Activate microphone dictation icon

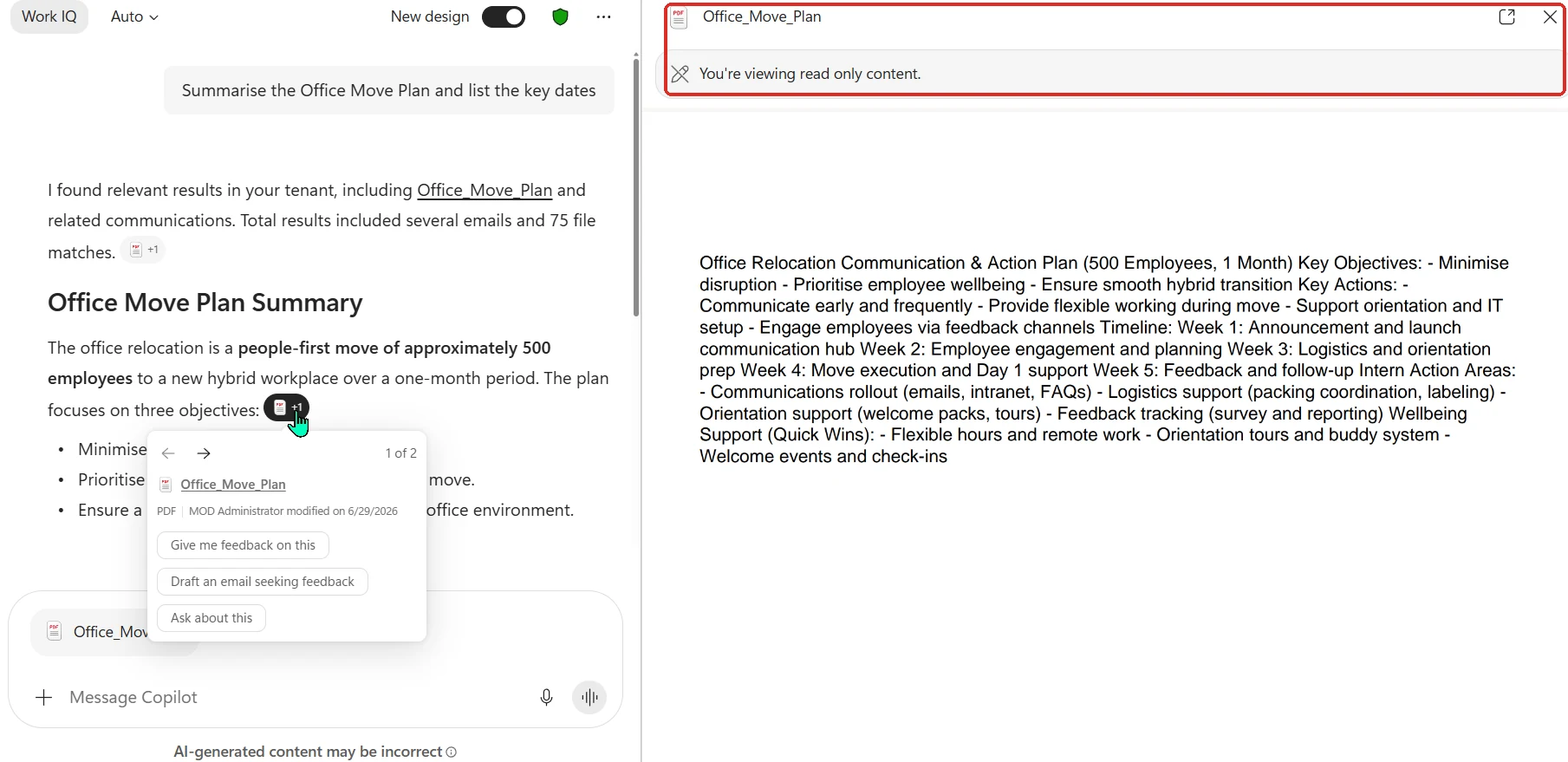tap(546, 697)
